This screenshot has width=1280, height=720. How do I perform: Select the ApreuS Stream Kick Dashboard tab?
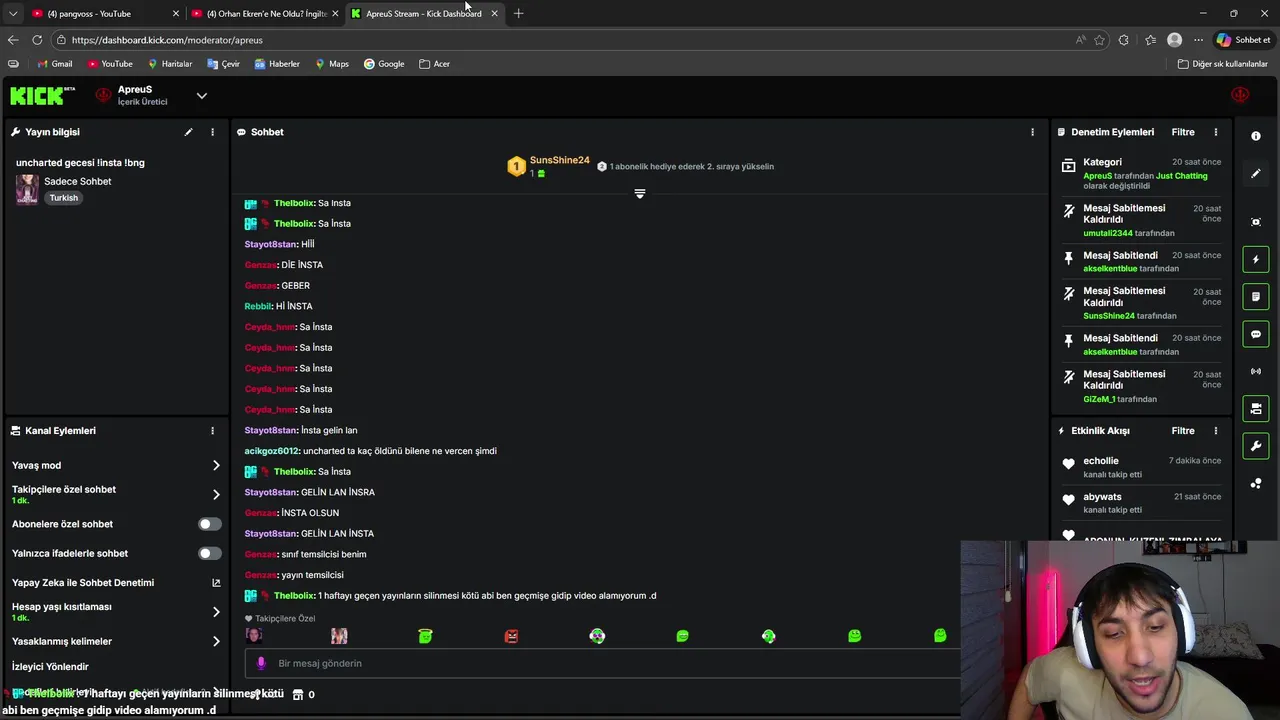424,13
